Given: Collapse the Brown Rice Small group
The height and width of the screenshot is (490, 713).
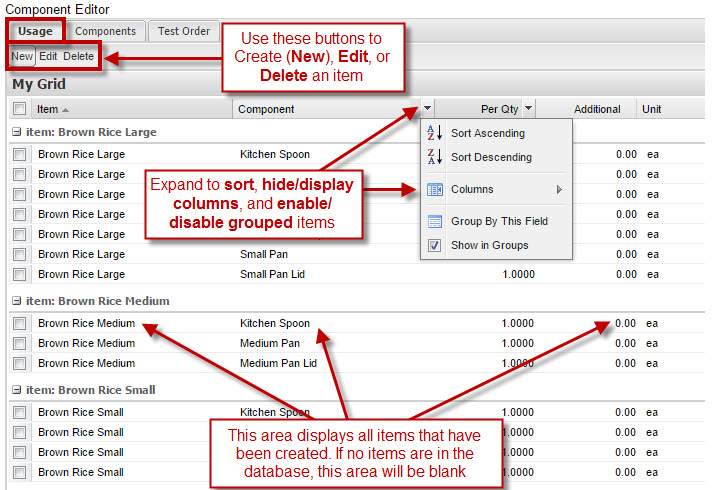Looking at the screenshot, I should click(x=16, y=390).
